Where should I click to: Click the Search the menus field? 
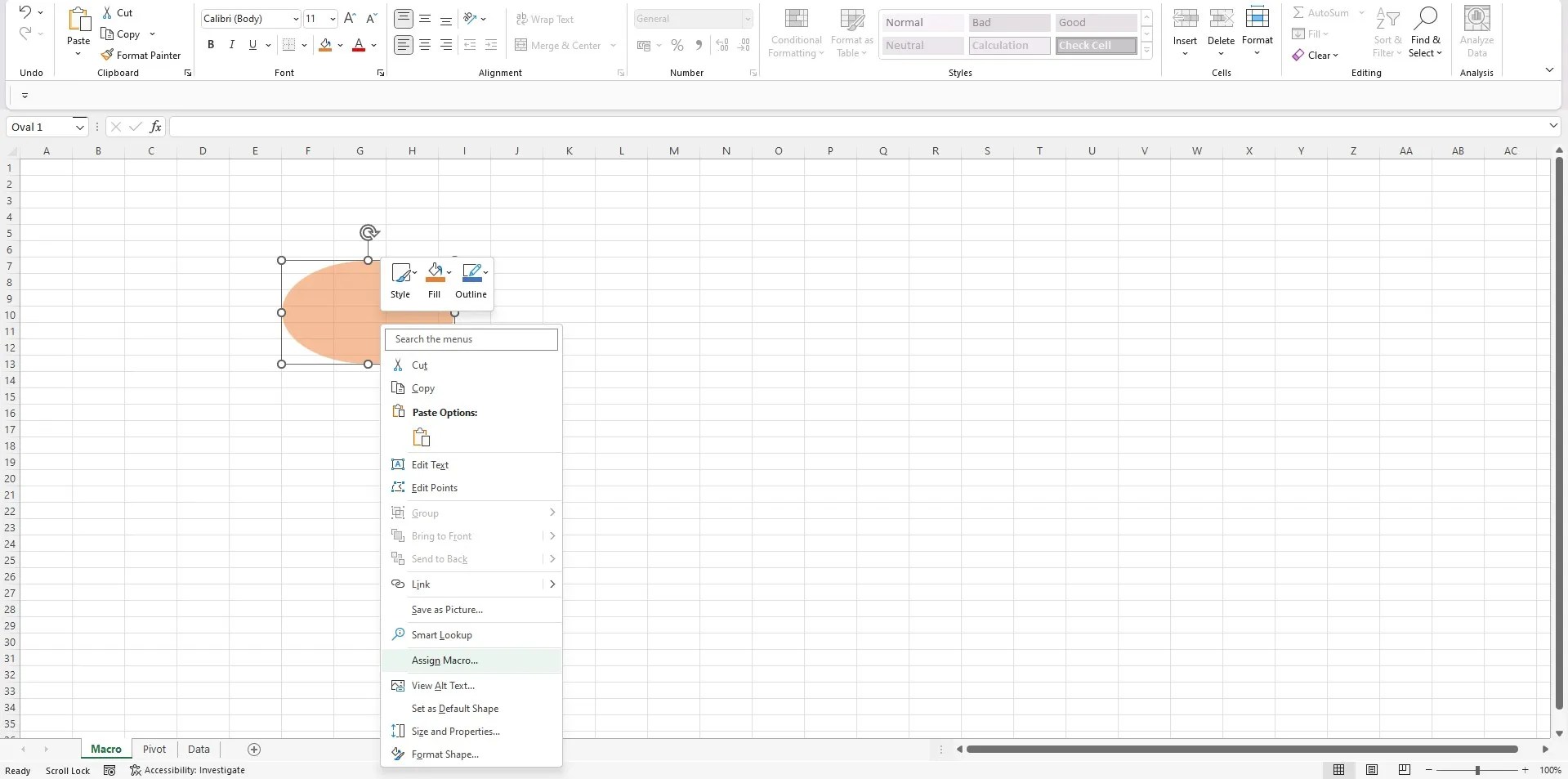(471, 338)
